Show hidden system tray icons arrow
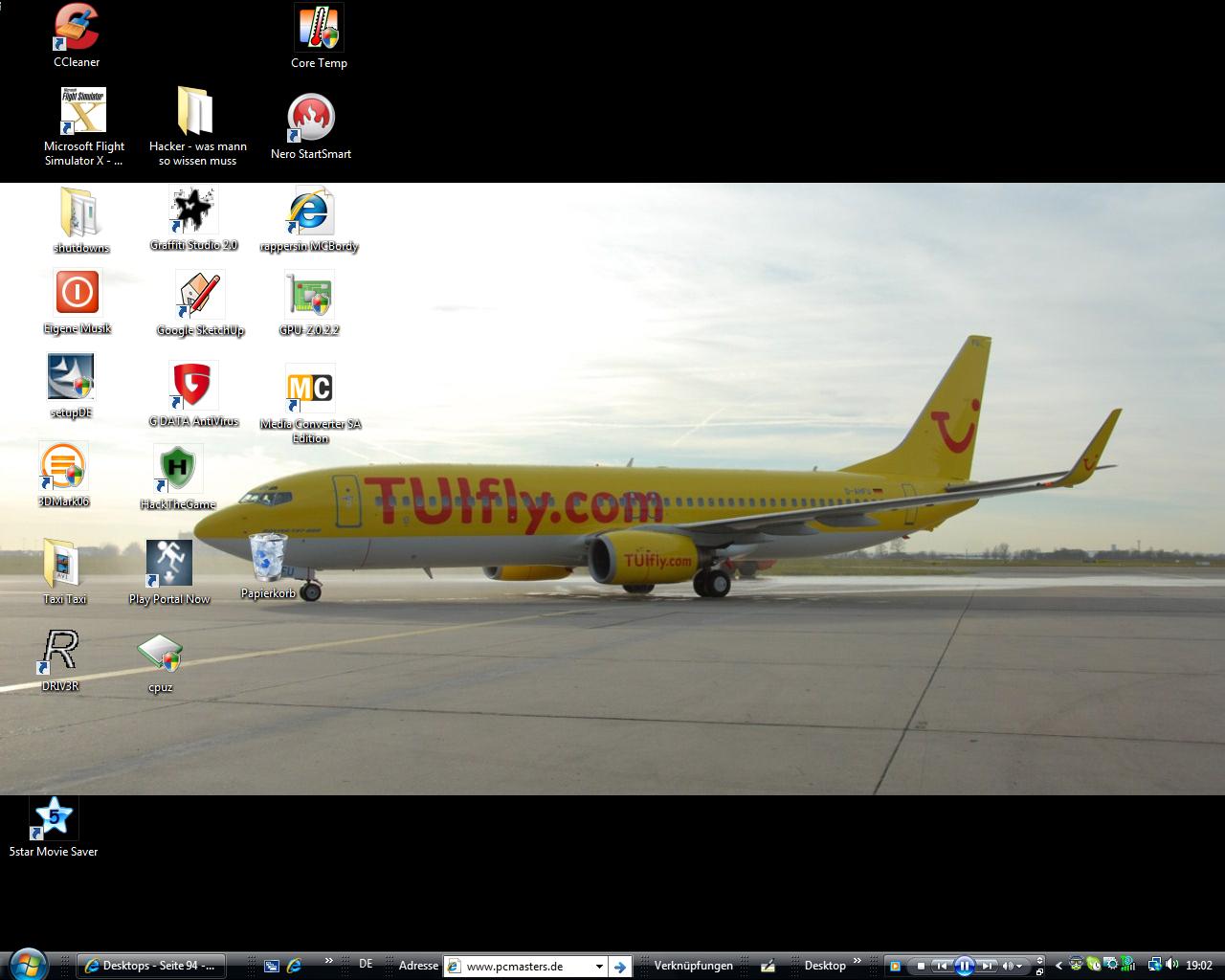Viewport: 1225px width, 980px height. click(1058, 966)
